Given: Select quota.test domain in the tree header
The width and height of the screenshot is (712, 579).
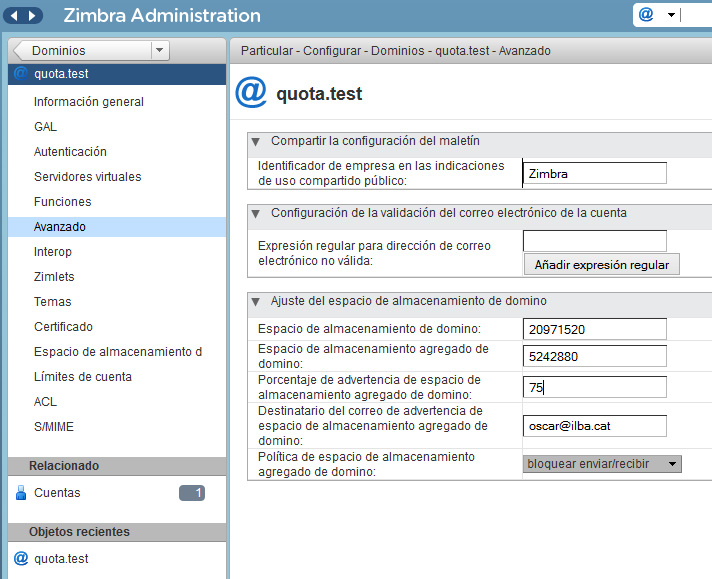Looking at the screenshot, I should pos(117,74).
